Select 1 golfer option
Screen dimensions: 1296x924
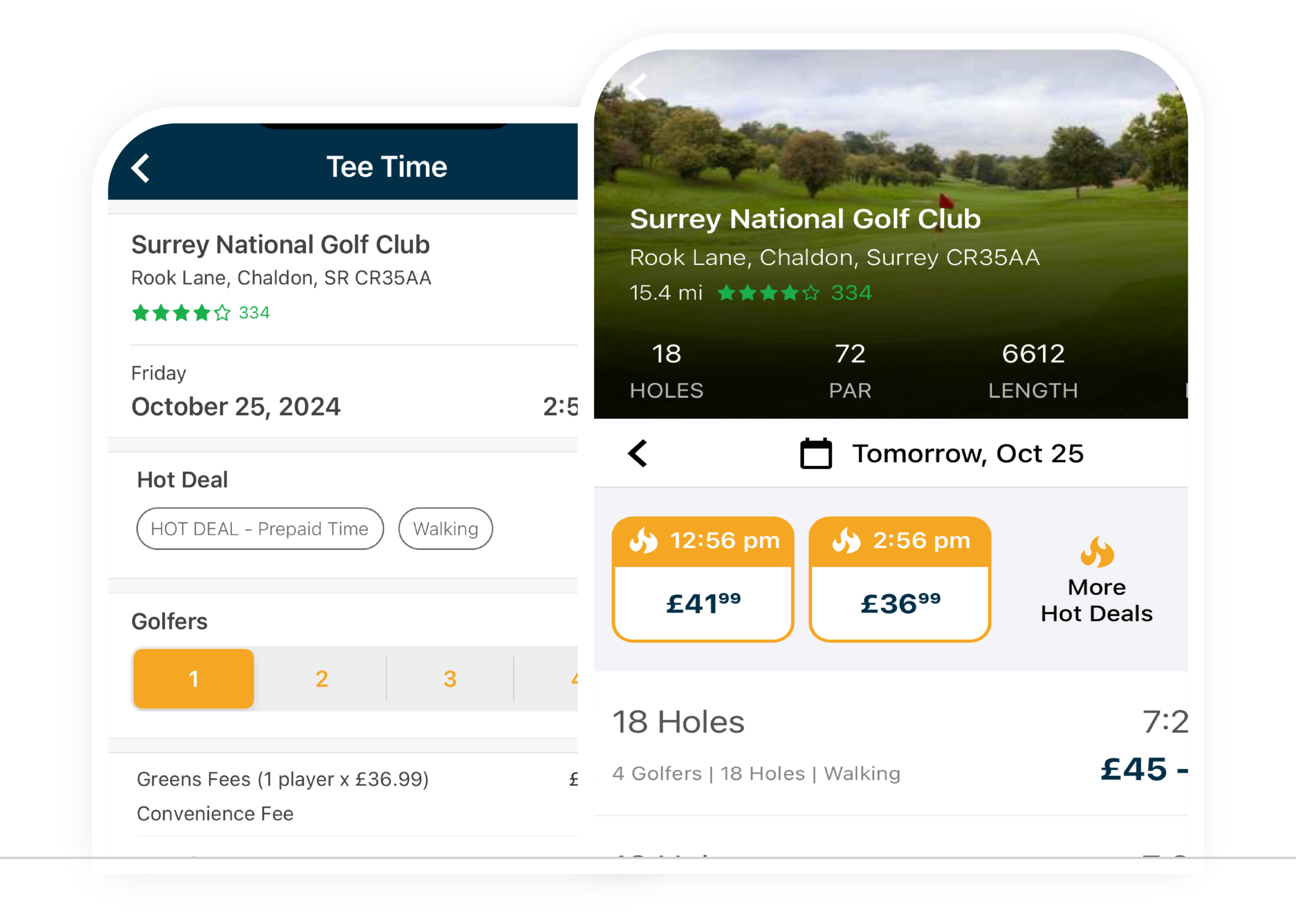tap(193, 678)
